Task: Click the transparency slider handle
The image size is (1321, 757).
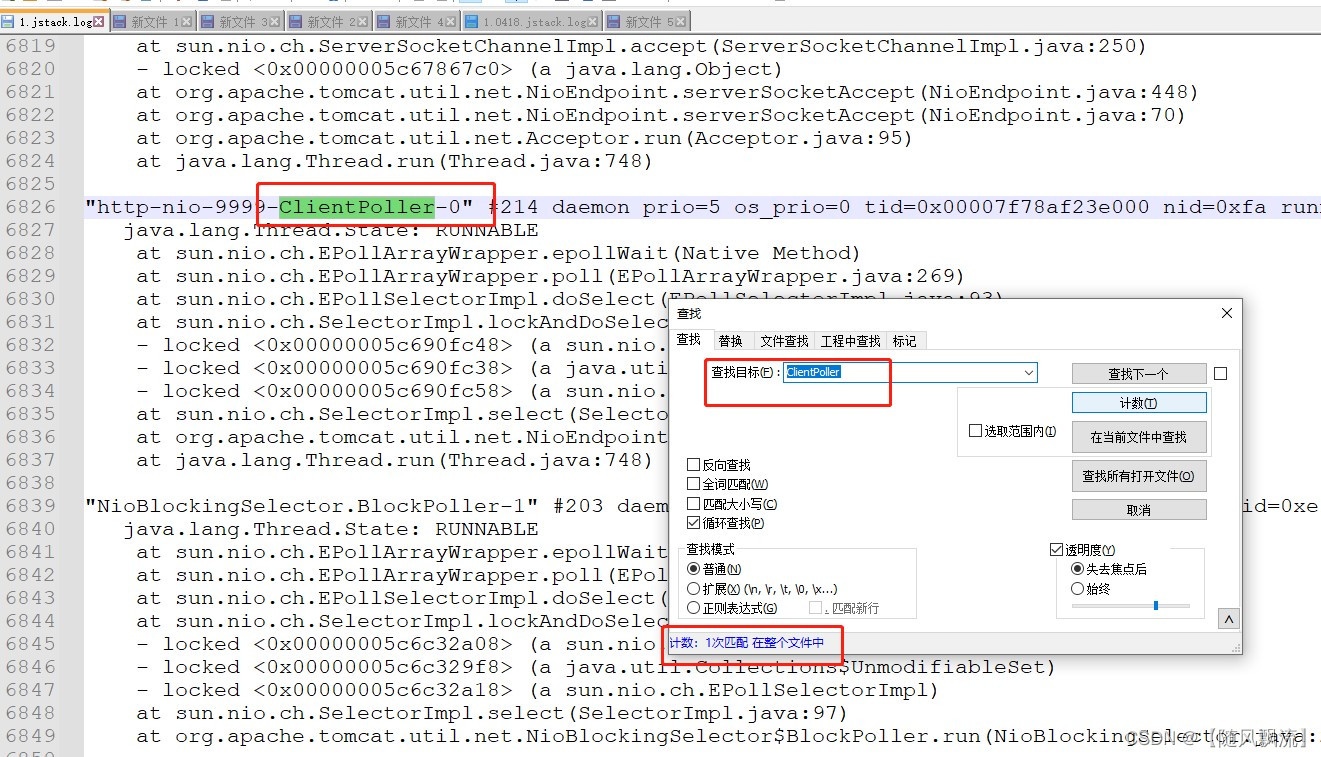Action: [x=1156, y=605]
